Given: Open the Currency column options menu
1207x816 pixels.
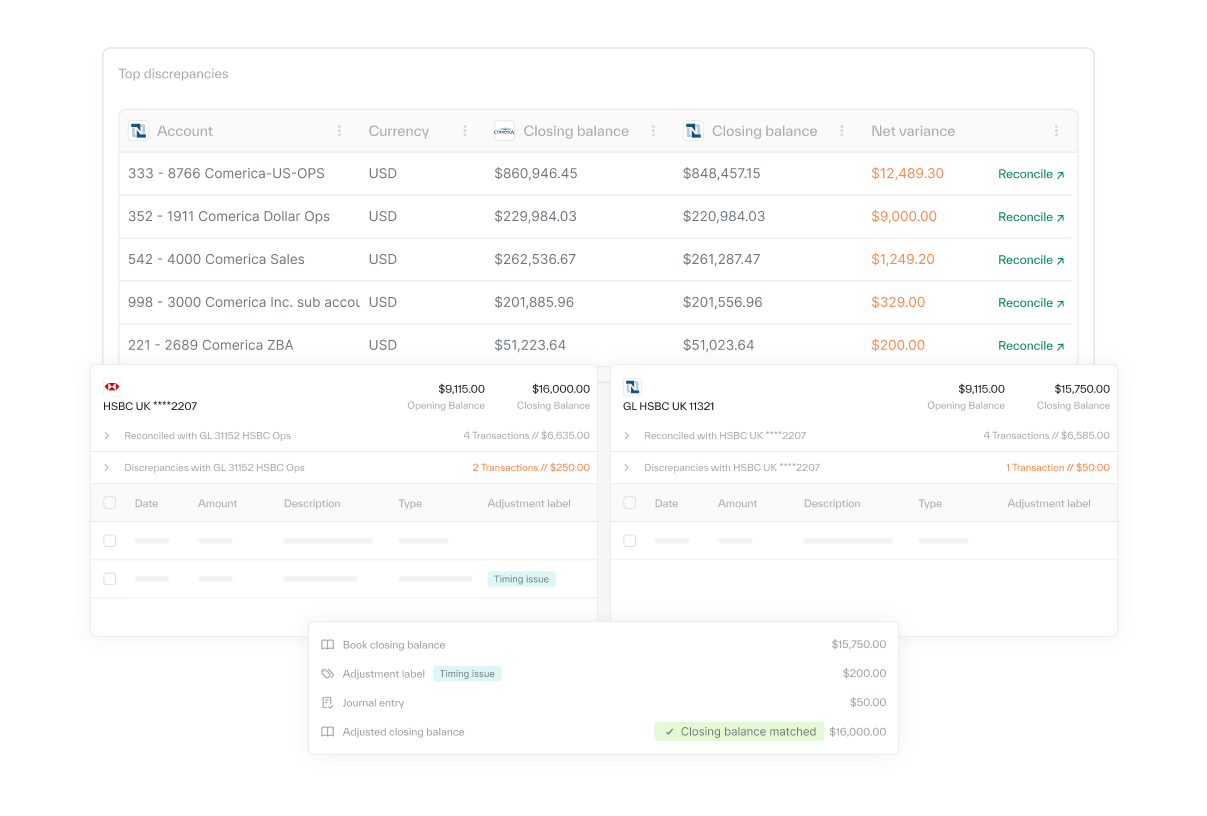Looking at the screenshot, I should click(x=465, y=131).
